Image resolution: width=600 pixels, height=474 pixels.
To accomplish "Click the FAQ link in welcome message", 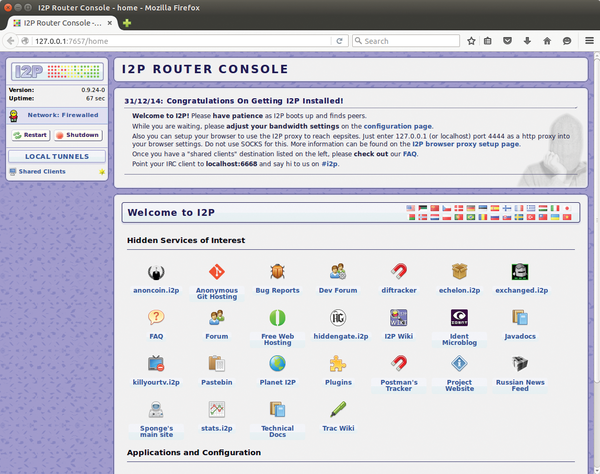I will [x=409, y=154].
